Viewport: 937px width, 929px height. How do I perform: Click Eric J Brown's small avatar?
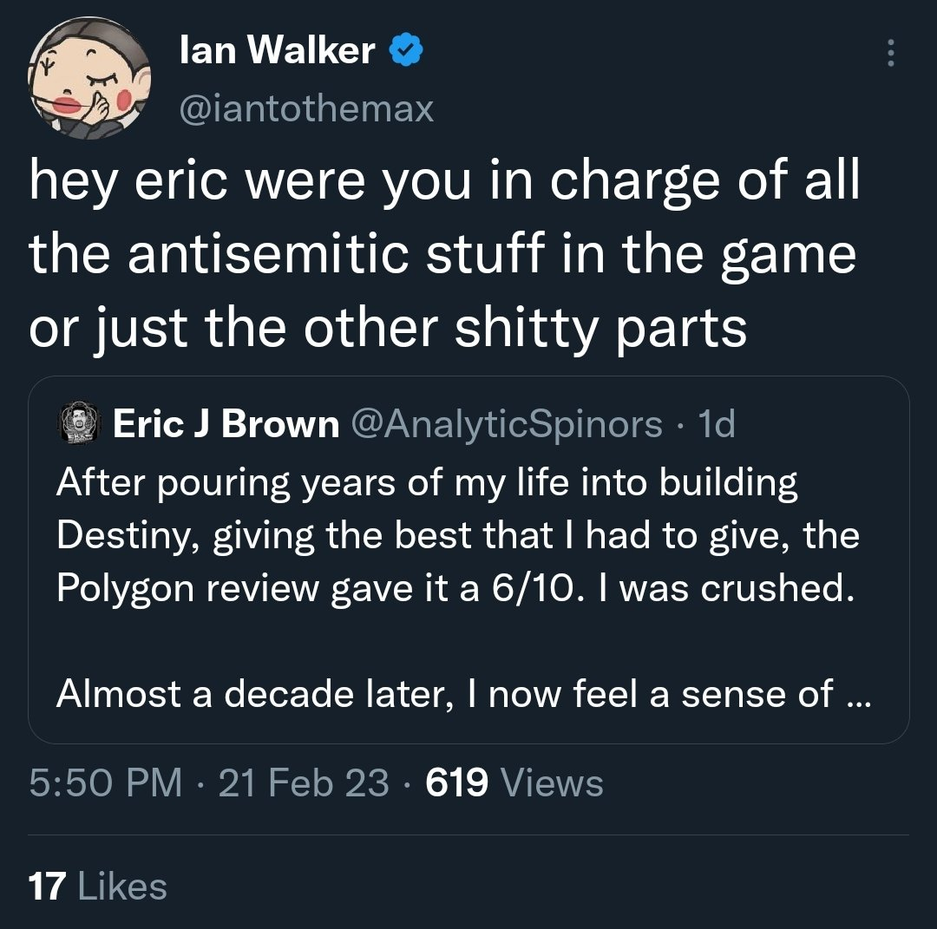[x=78, y=424]
